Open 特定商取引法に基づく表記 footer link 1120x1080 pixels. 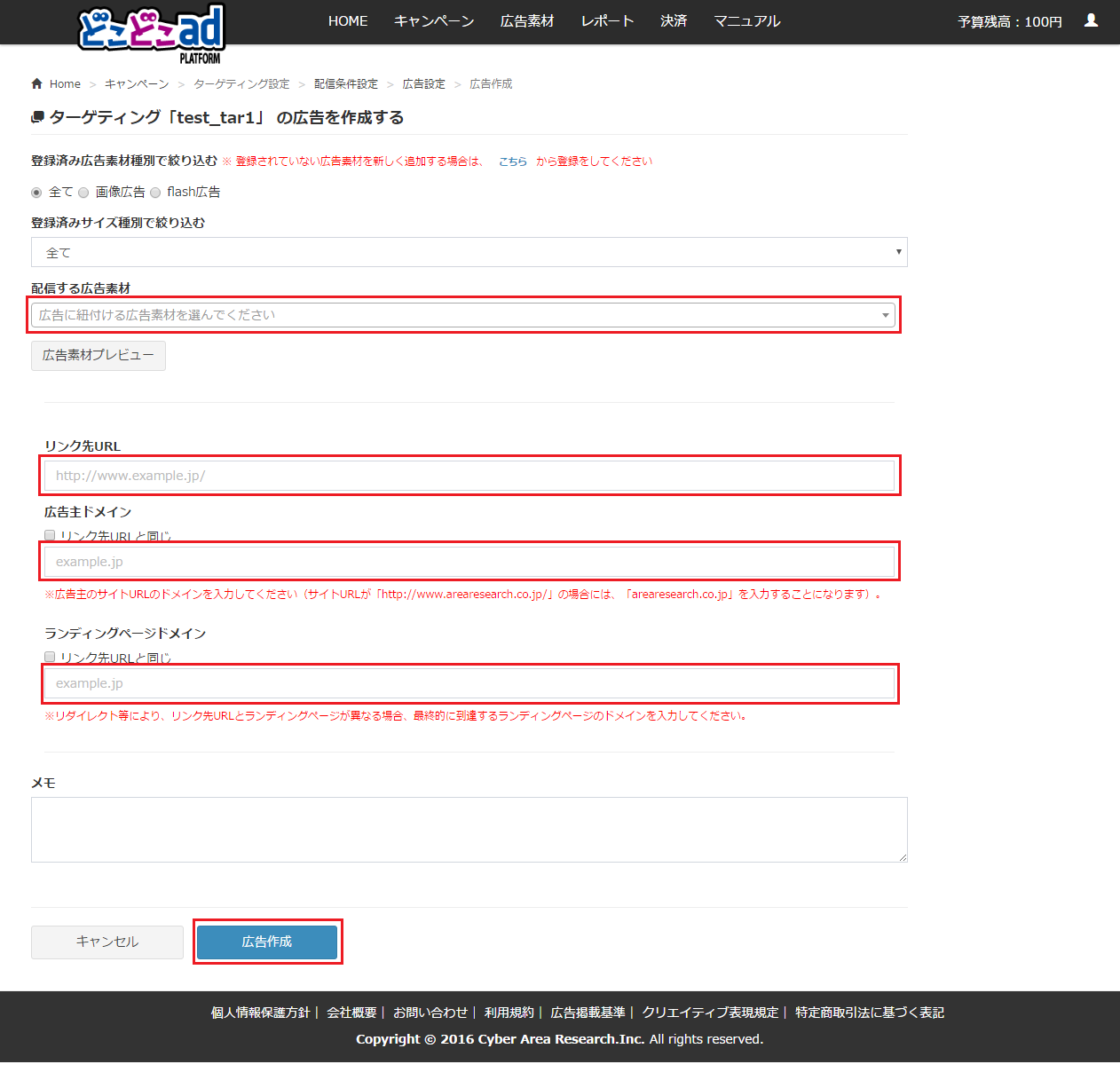pyautogui.click(x=870, y=1013)
